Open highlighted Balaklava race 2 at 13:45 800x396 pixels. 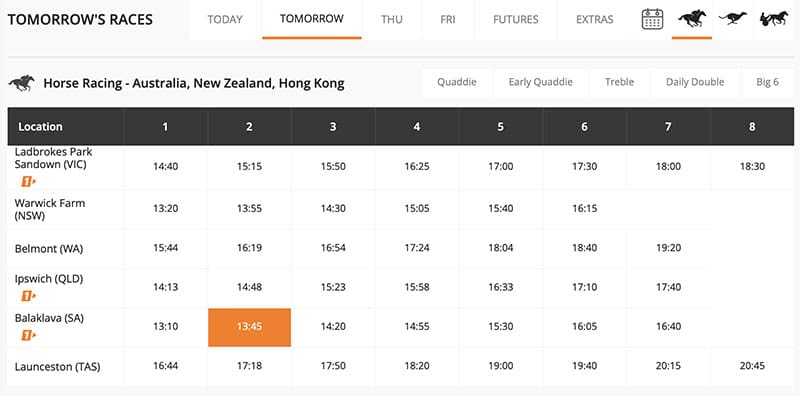tap(249, 327)
